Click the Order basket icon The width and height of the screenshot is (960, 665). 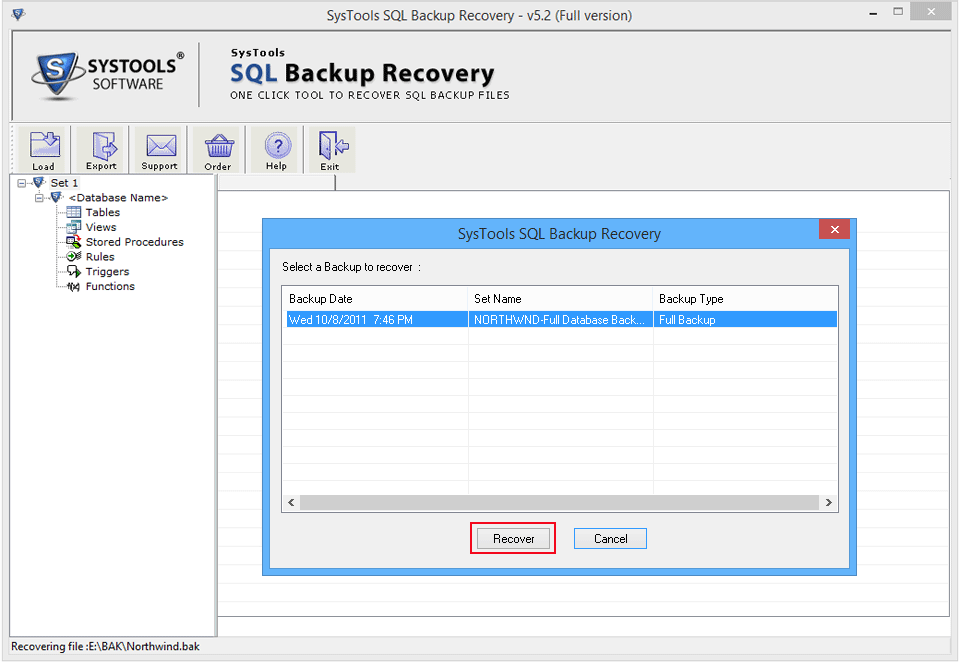pyautogui.click(x=218, y=149)
